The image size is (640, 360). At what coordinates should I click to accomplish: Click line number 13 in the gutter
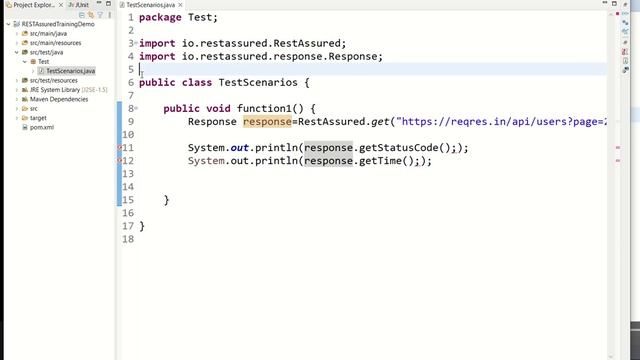coord(128,174)
